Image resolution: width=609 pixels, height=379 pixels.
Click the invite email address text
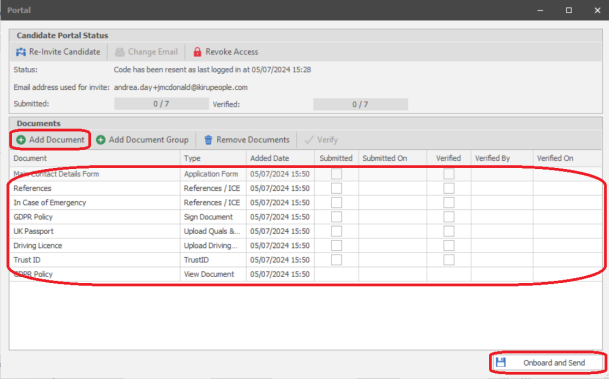(x=181, y=87)
